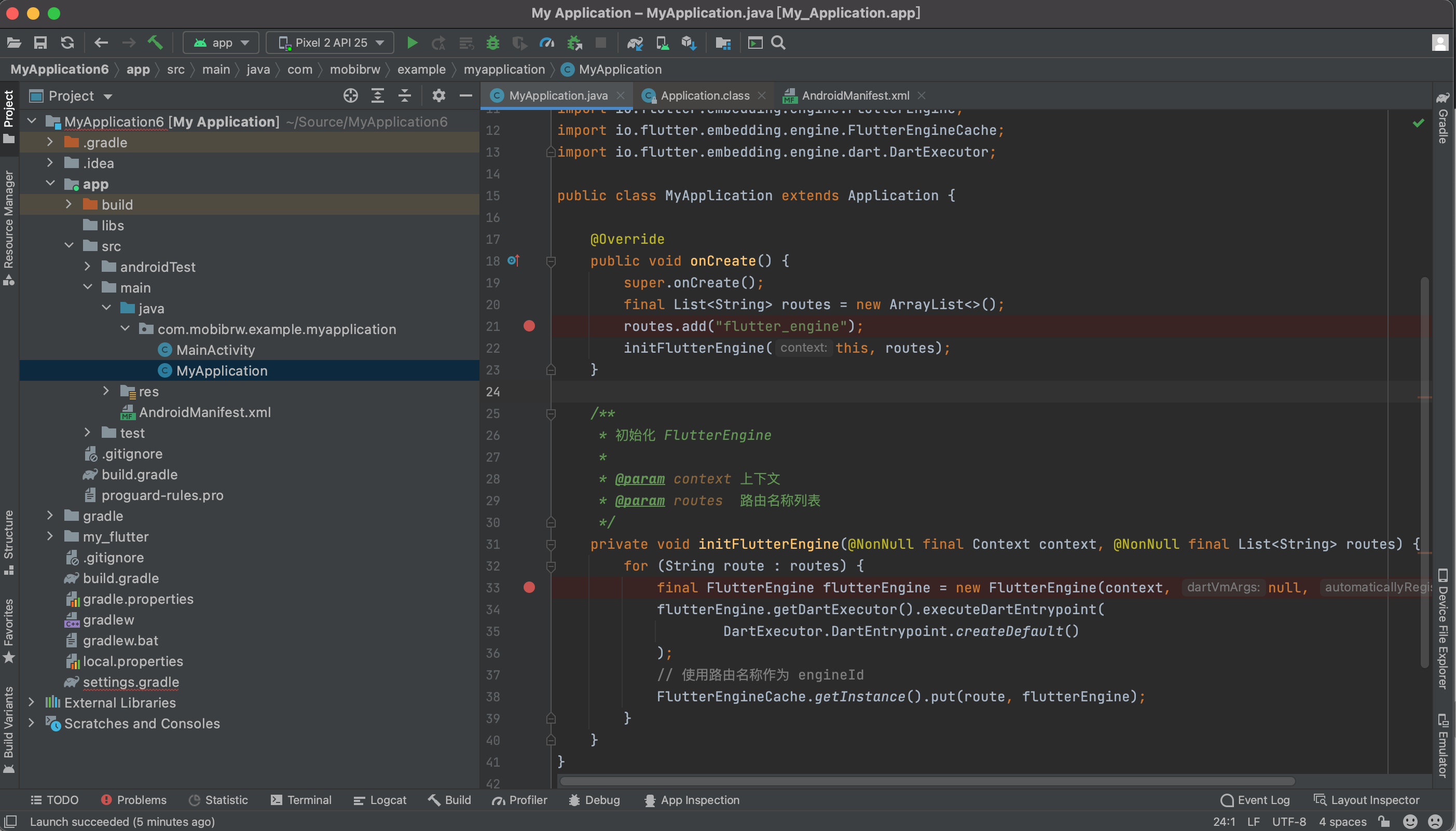Click the 24:1 cursor position indicator
The image size is (1456, 831).
[1224, 821]
